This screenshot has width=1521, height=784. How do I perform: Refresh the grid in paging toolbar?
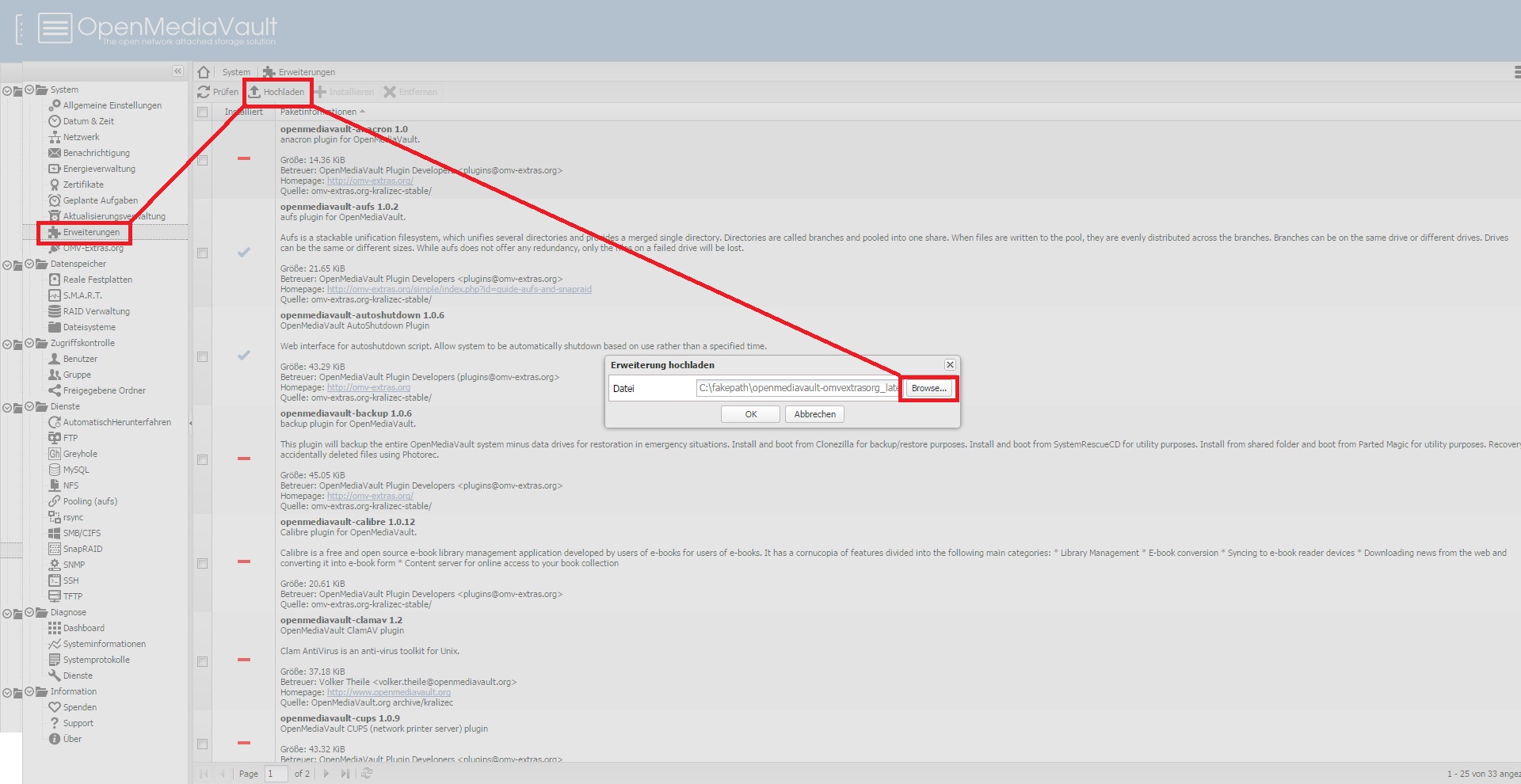point(367,774)
